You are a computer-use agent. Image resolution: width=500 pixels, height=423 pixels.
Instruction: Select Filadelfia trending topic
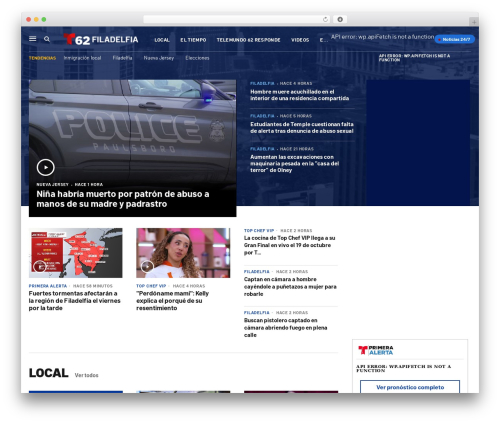(122, 58)
